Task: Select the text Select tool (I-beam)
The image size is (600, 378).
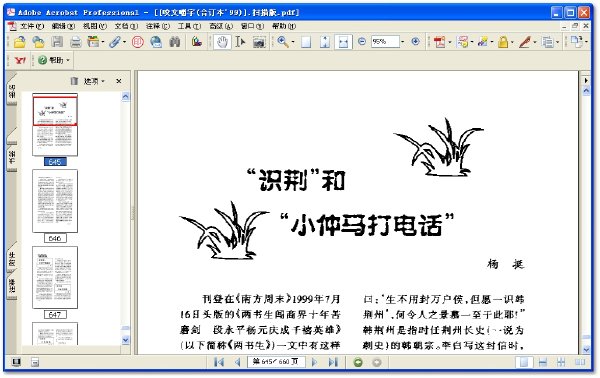Action: pos(240,42)
